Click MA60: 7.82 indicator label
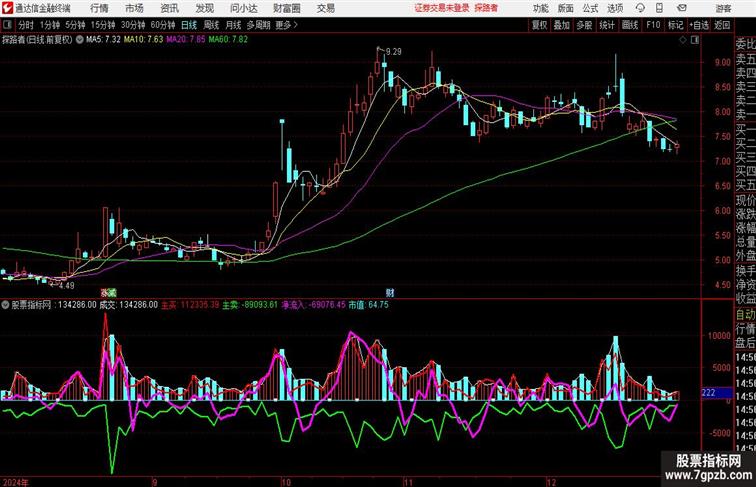This screenshot has height=487, width=756. coord(228,40)
